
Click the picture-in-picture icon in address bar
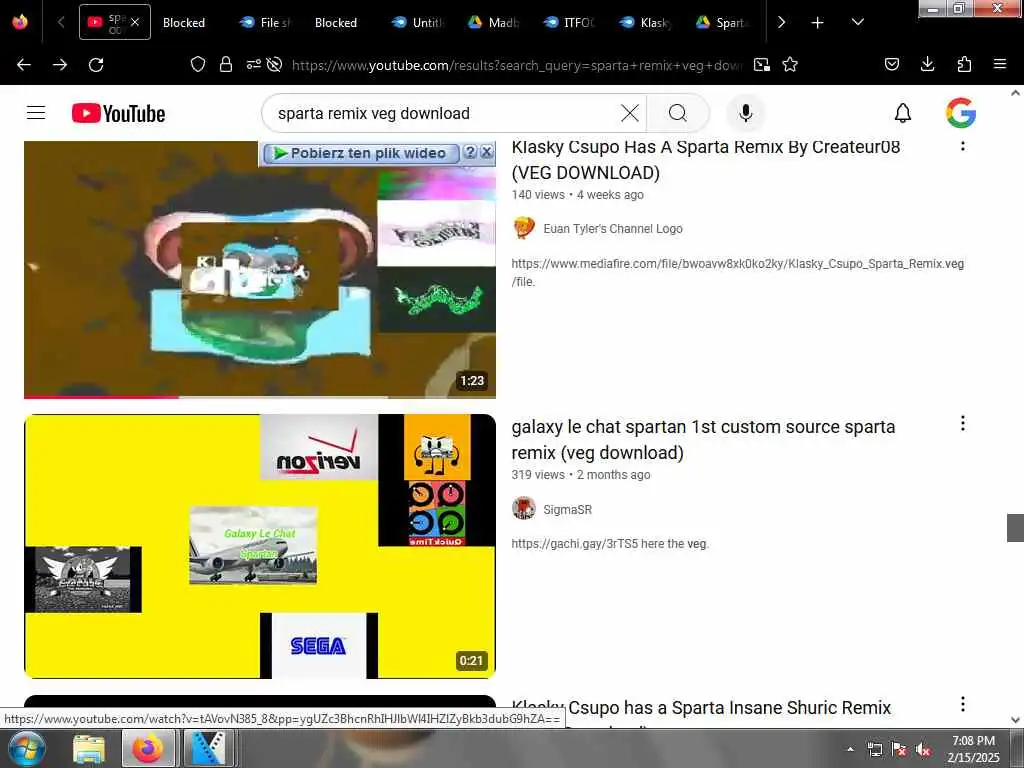761,65
